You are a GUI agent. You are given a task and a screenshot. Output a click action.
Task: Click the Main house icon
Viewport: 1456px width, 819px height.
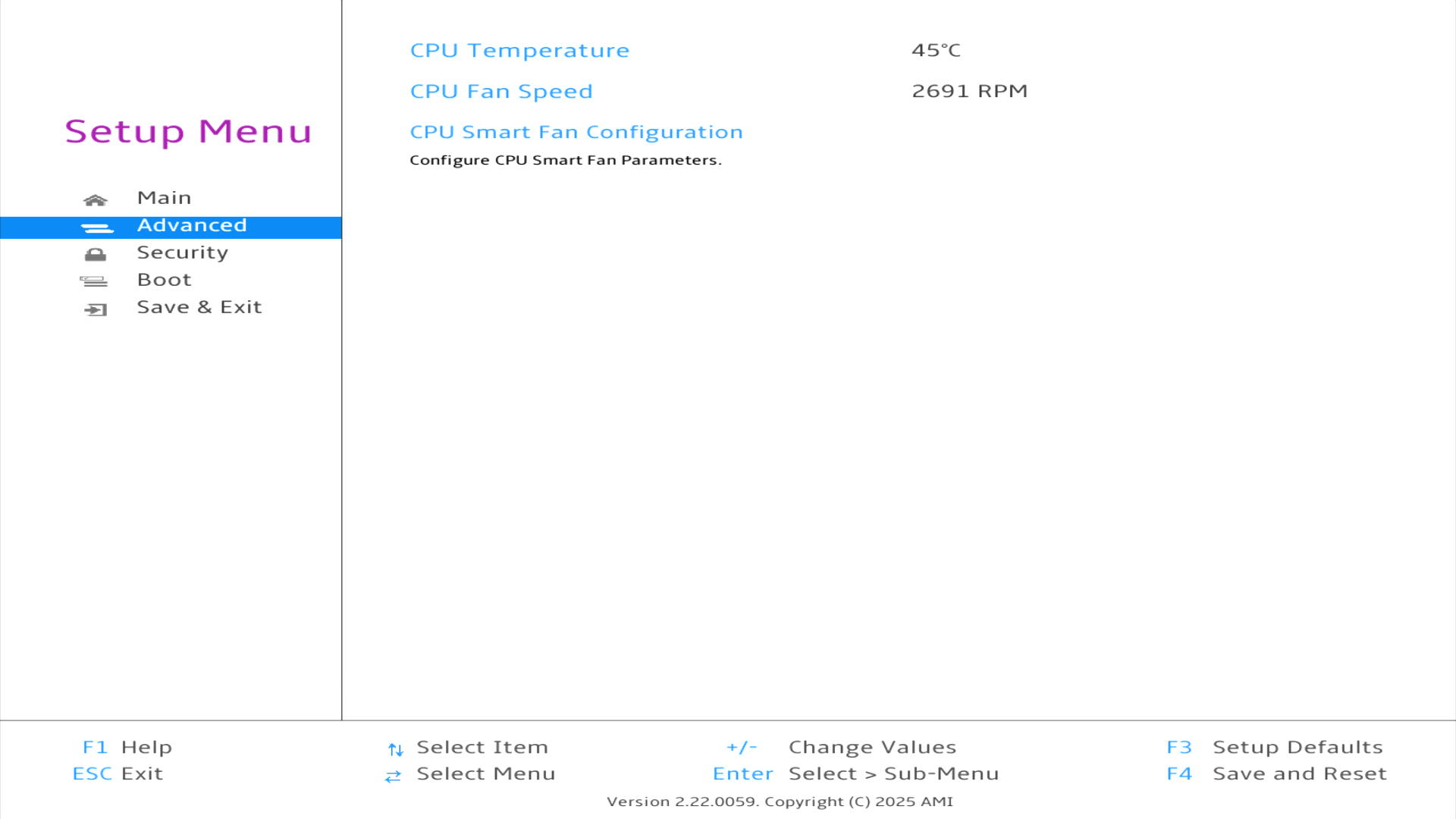[95, 200]
